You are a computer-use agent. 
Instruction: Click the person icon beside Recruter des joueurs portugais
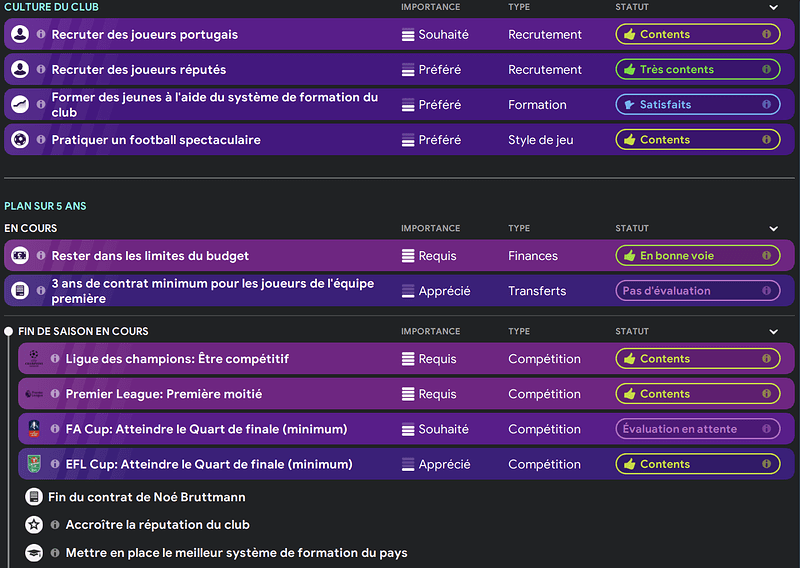[19, 35]
